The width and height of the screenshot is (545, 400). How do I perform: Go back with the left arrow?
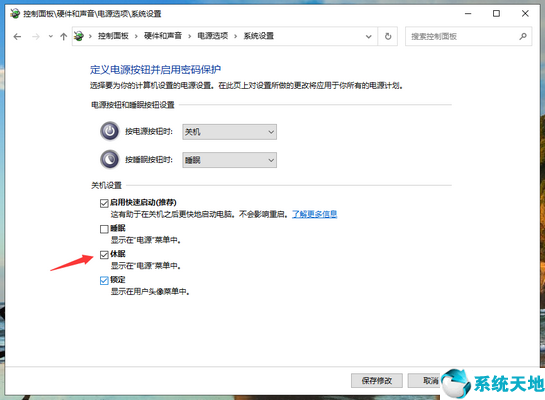[x=17, y=36]
